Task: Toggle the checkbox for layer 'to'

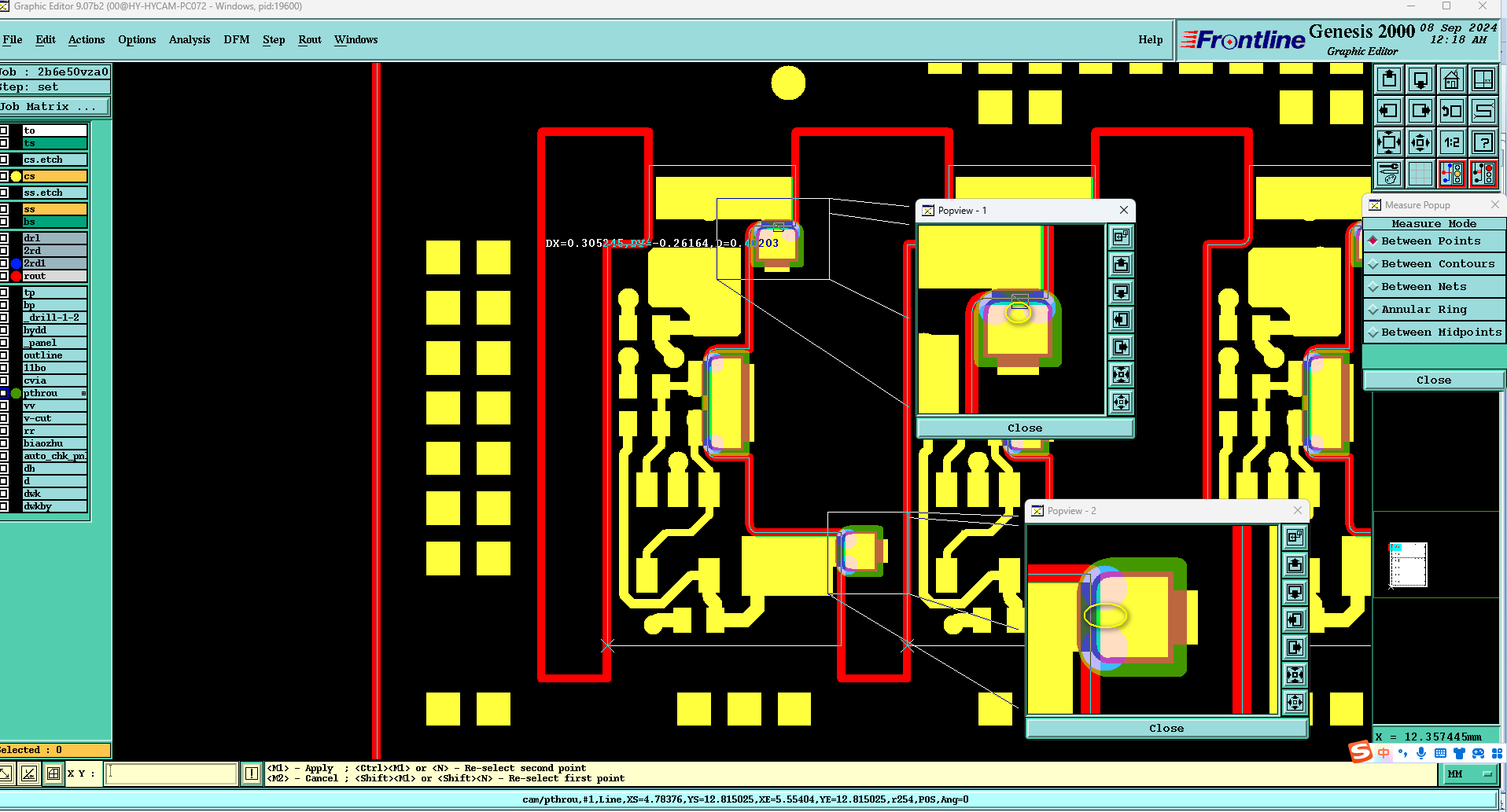Action: [x=4, y=130]
